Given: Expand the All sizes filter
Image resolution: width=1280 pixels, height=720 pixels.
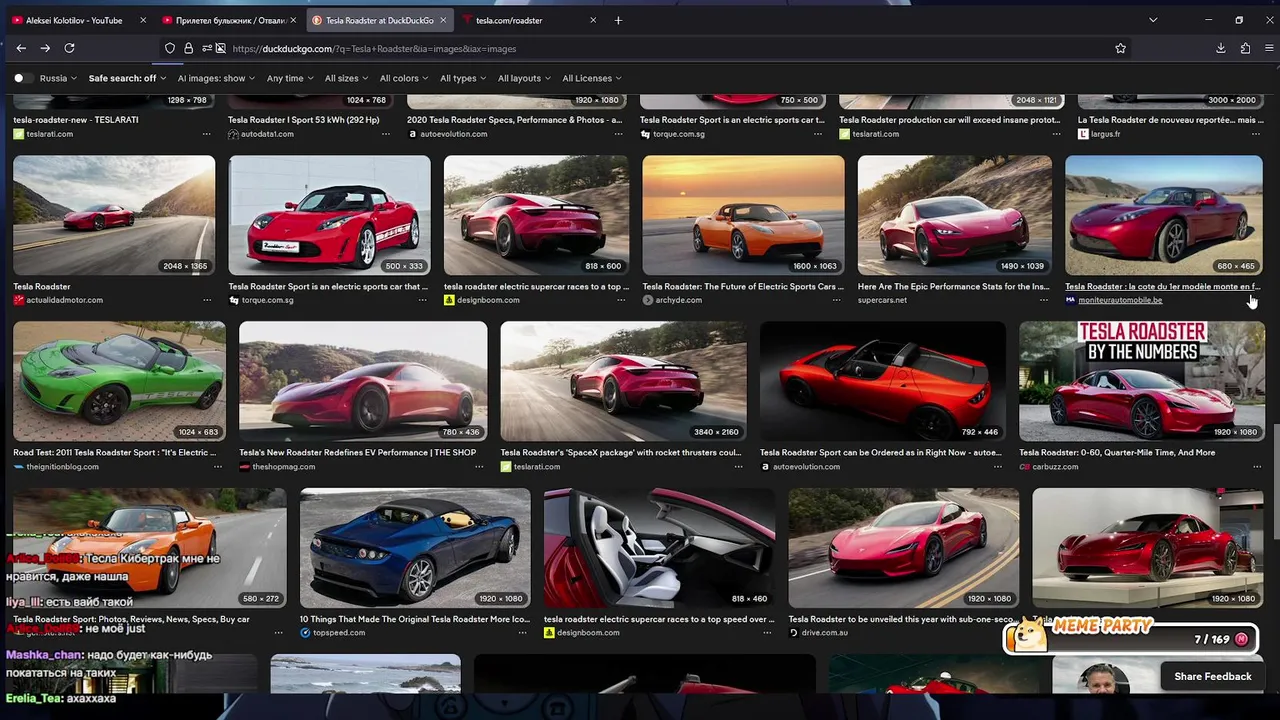Looking at the screenshot, I should click(x=346, y=78).
